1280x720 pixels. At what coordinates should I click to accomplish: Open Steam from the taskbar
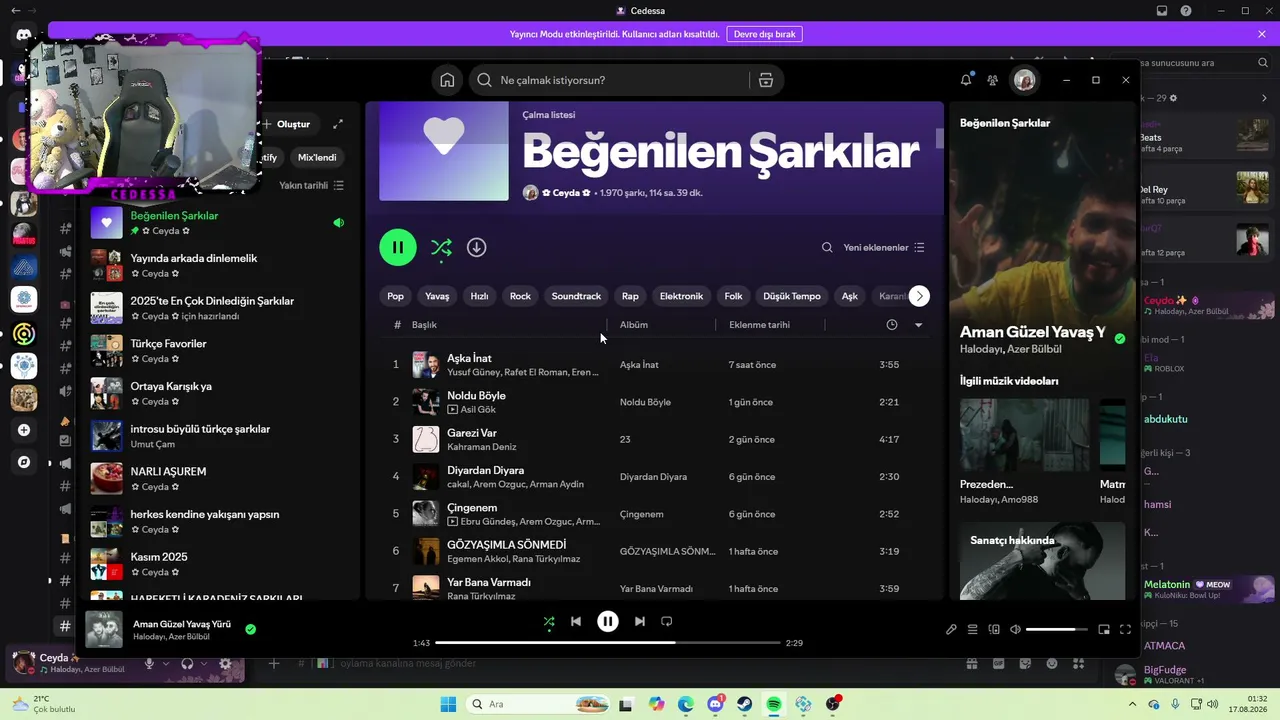(x=745, y=704)
